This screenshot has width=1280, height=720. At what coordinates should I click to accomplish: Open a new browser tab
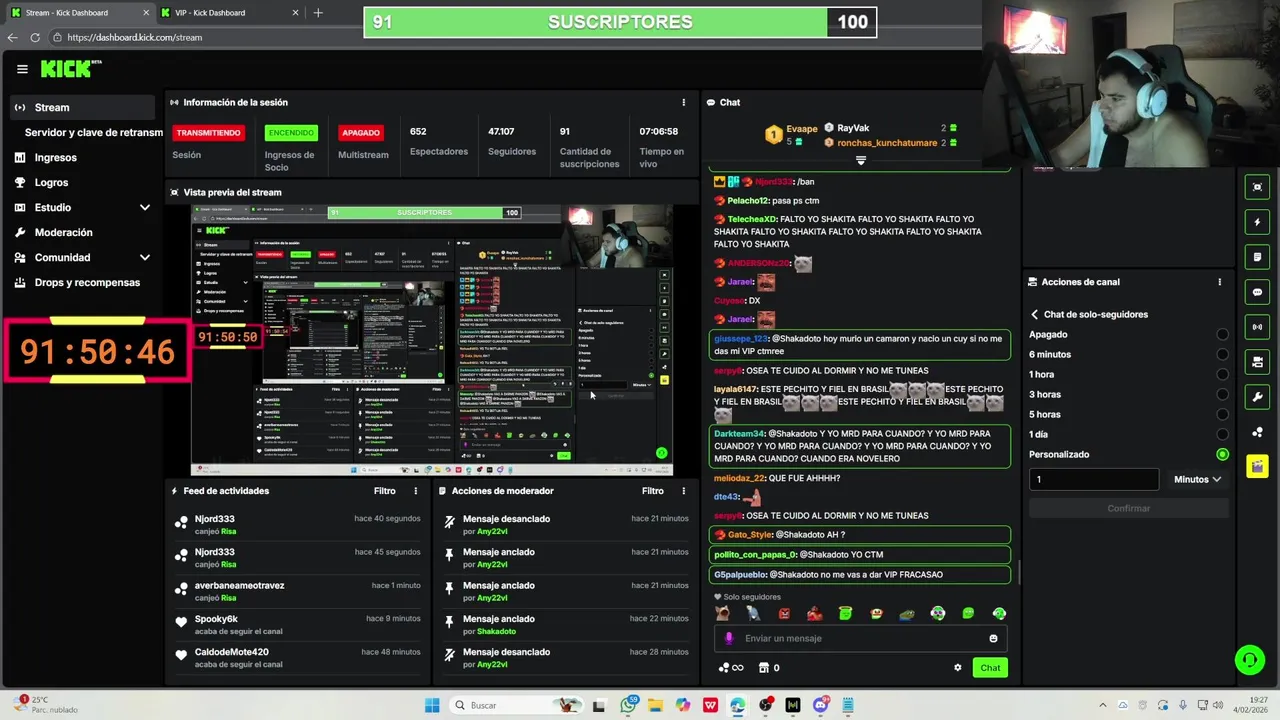318,13
